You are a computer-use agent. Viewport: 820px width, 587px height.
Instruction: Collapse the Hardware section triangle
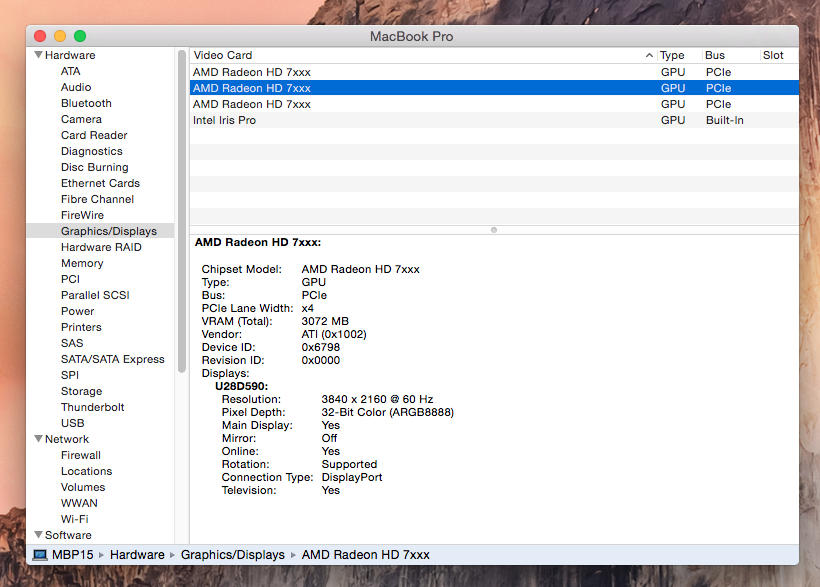tap(38, 54)
